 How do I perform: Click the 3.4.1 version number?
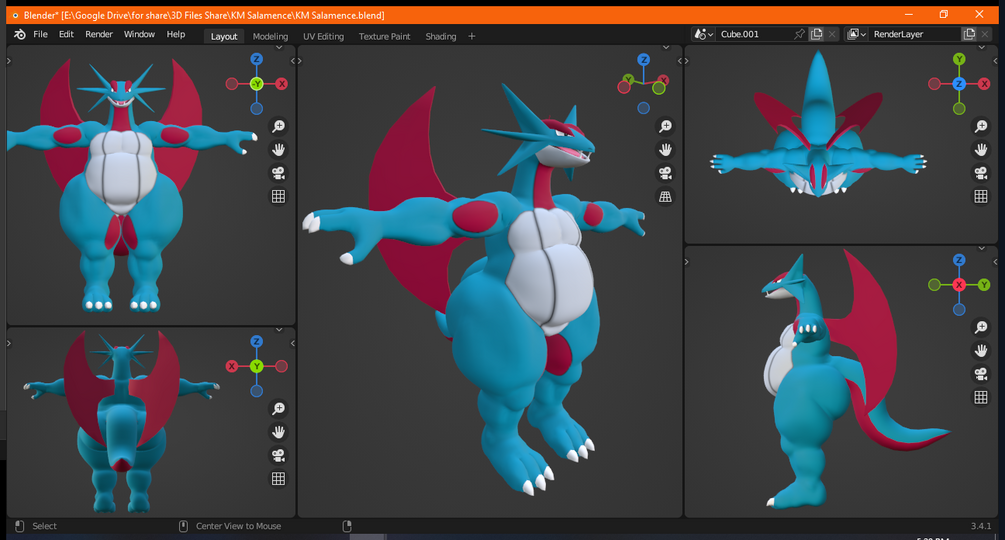coord(981,526)
